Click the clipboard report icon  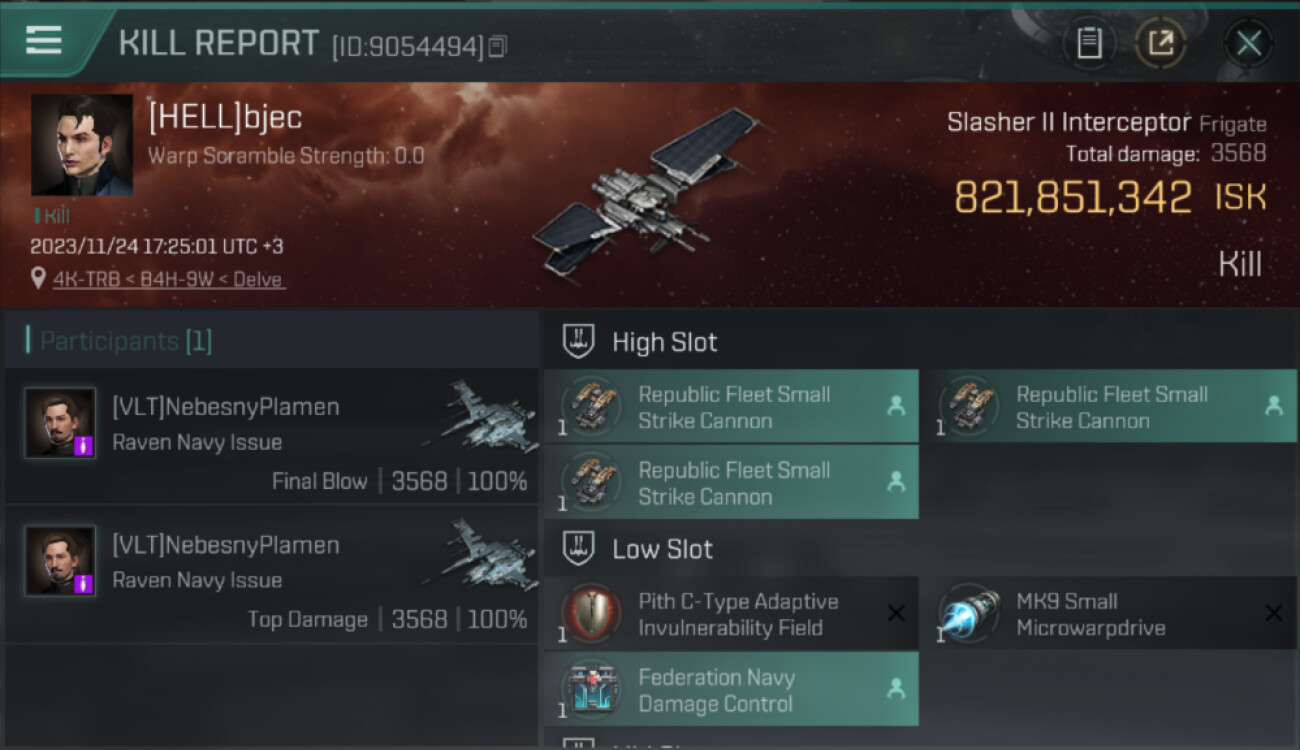pos(1089,43)
